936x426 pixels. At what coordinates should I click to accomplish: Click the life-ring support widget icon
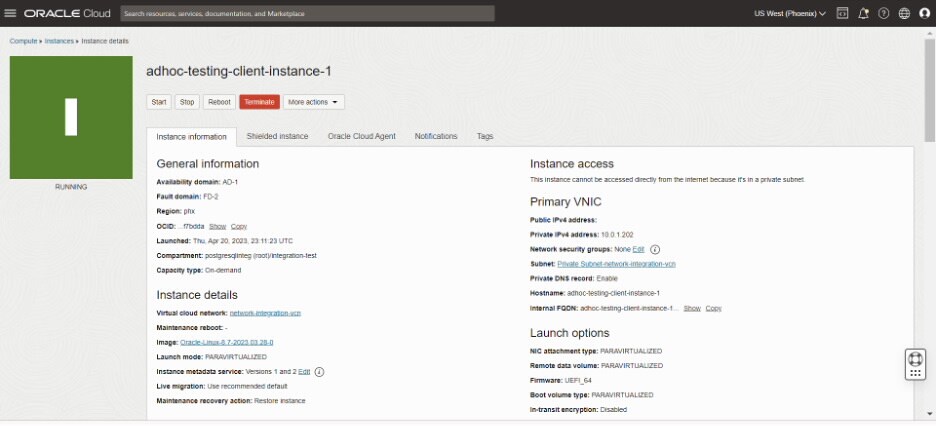click(x=915, y=357)
